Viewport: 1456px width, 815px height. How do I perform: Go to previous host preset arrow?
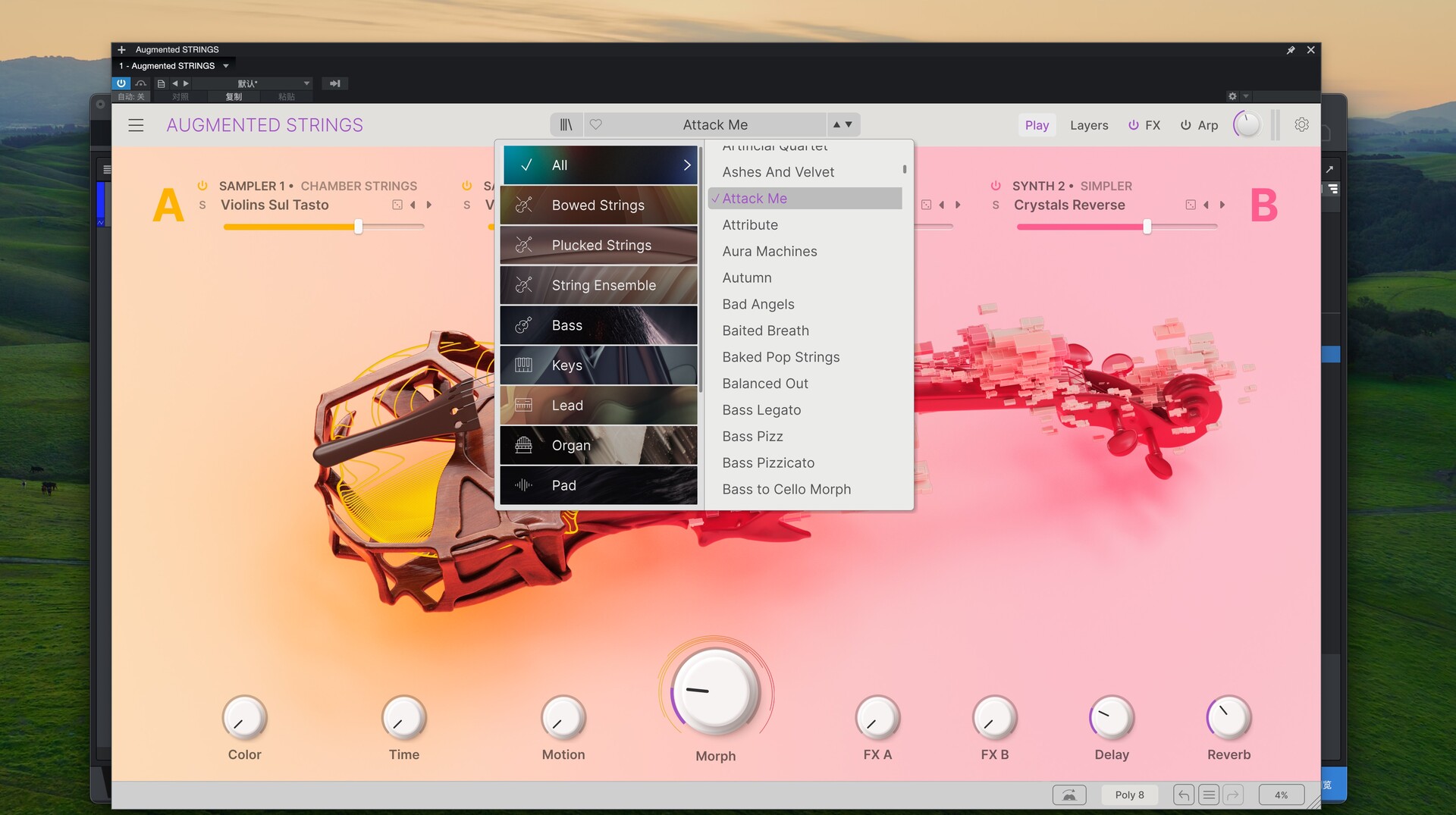(175, 83)
